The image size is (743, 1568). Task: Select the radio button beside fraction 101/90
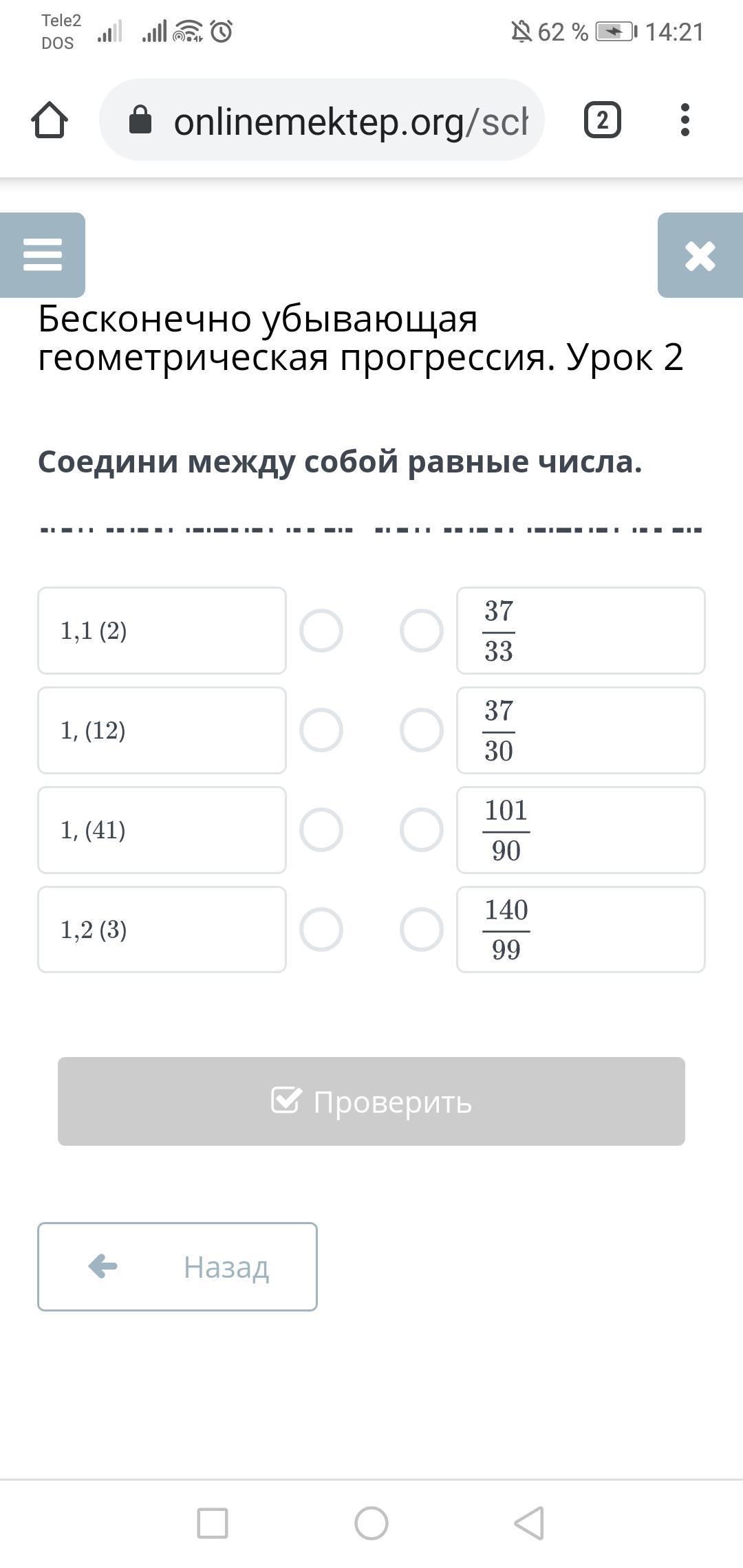click(x=422, y=829)
